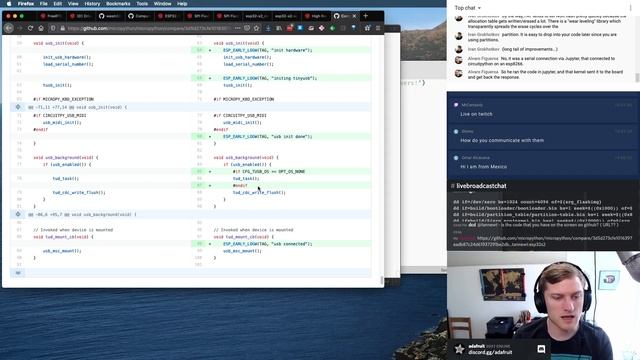Open the Firefox hamburger menu
640x360 pixels.
click(x=378, y=28)
